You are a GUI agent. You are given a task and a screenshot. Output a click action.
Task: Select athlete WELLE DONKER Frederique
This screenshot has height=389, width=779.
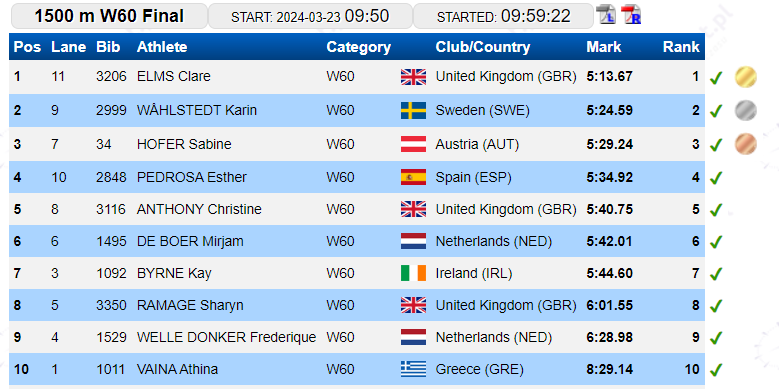pyautogui.click(x=226, y=337)
